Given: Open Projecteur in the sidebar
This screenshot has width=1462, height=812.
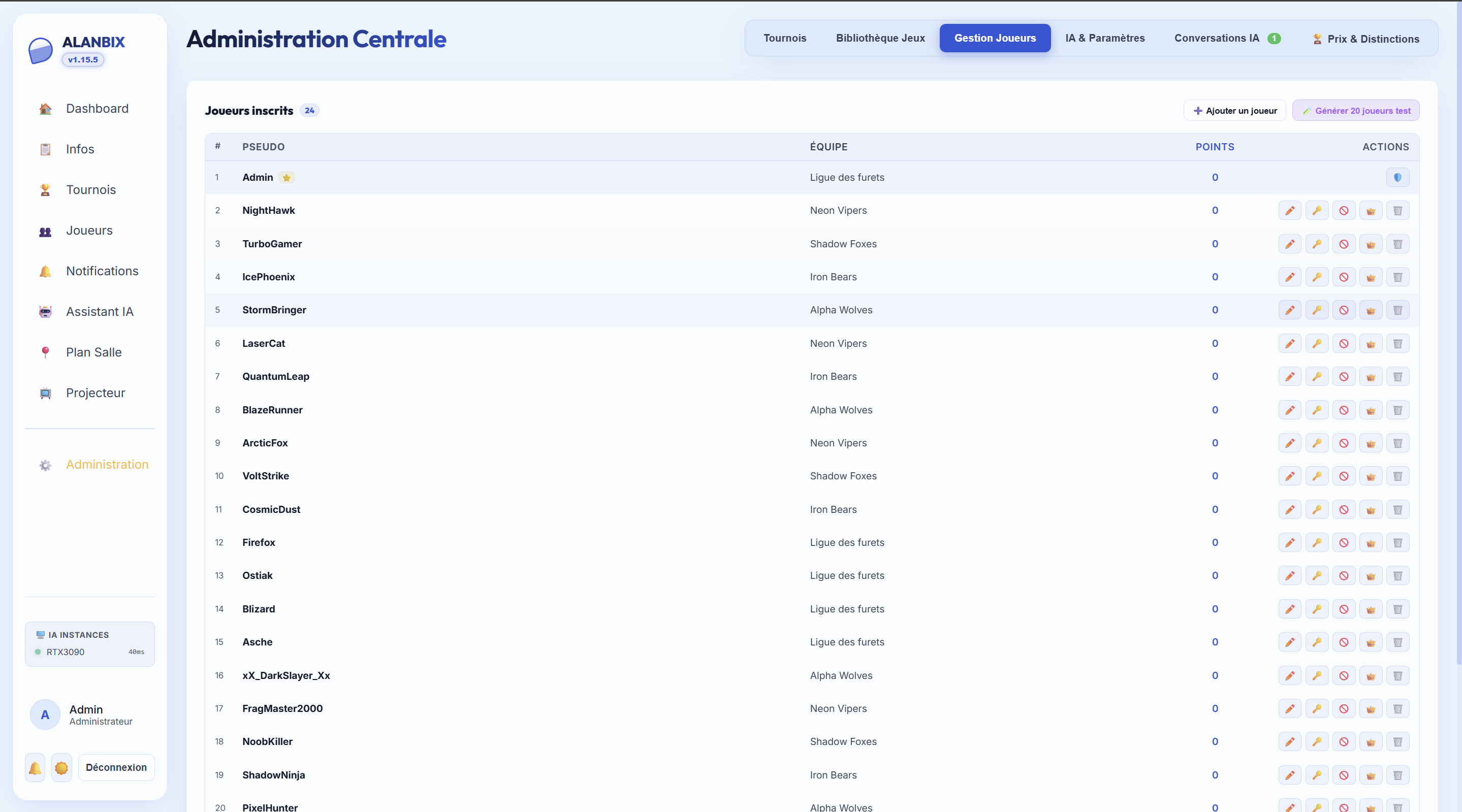Looking at the screenshot, I should click(x=90, y=393).
